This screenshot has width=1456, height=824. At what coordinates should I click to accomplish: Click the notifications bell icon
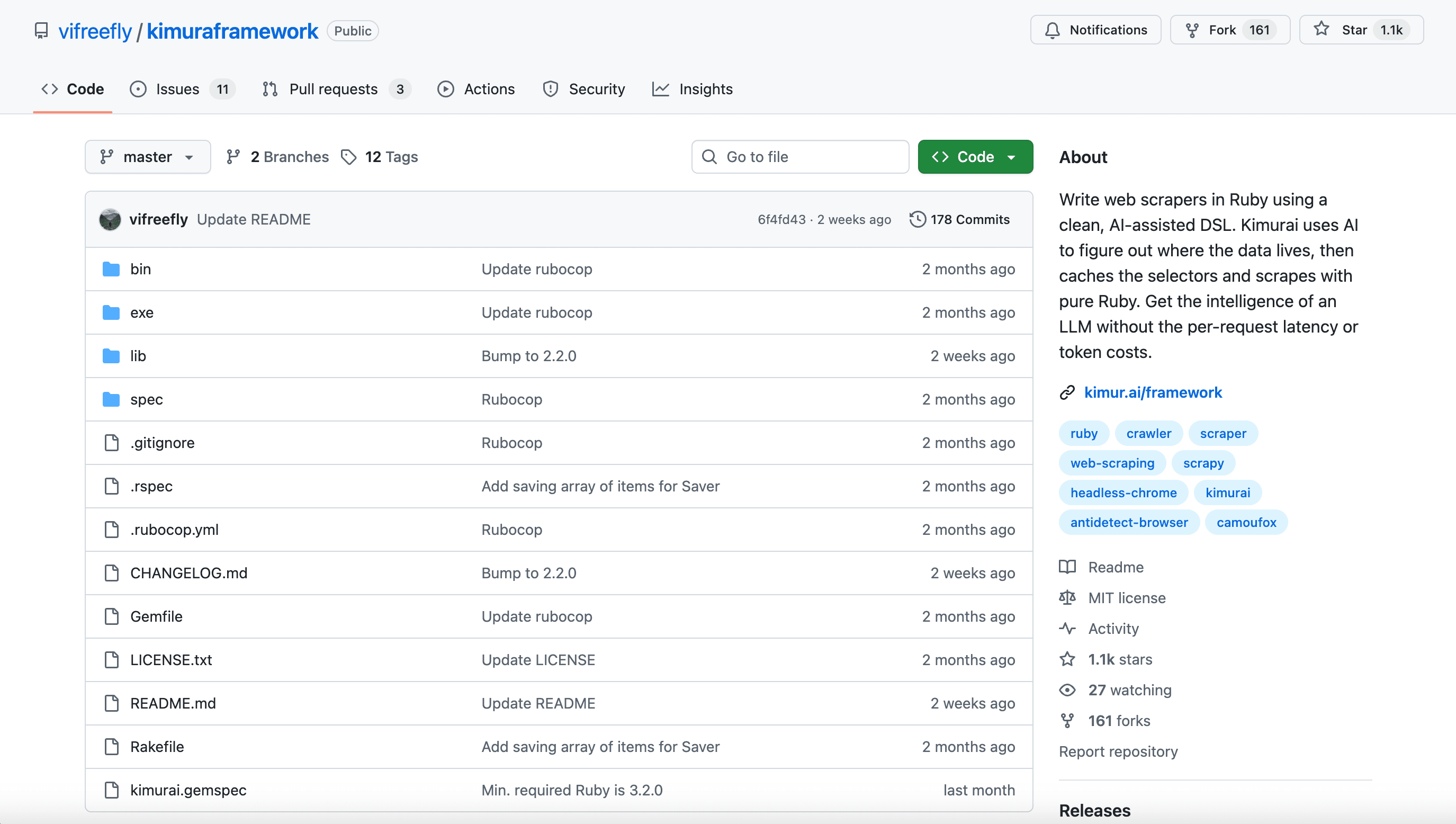coord(1053,30)
